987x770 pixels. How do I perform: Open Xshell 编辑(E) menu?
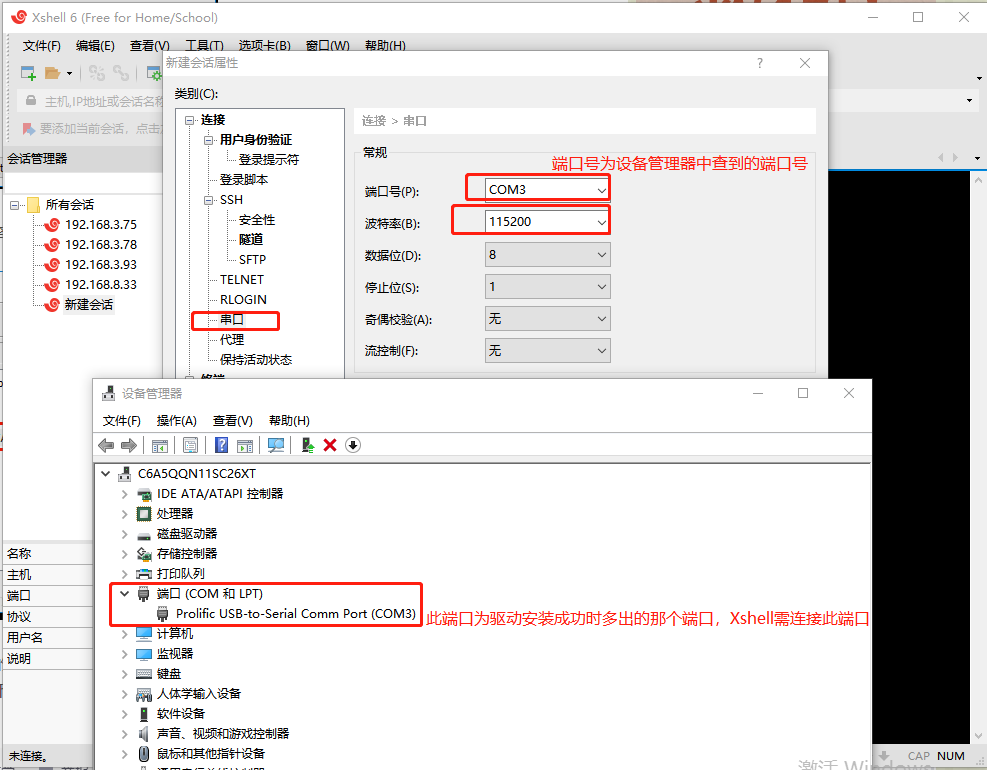pos(95,45)
